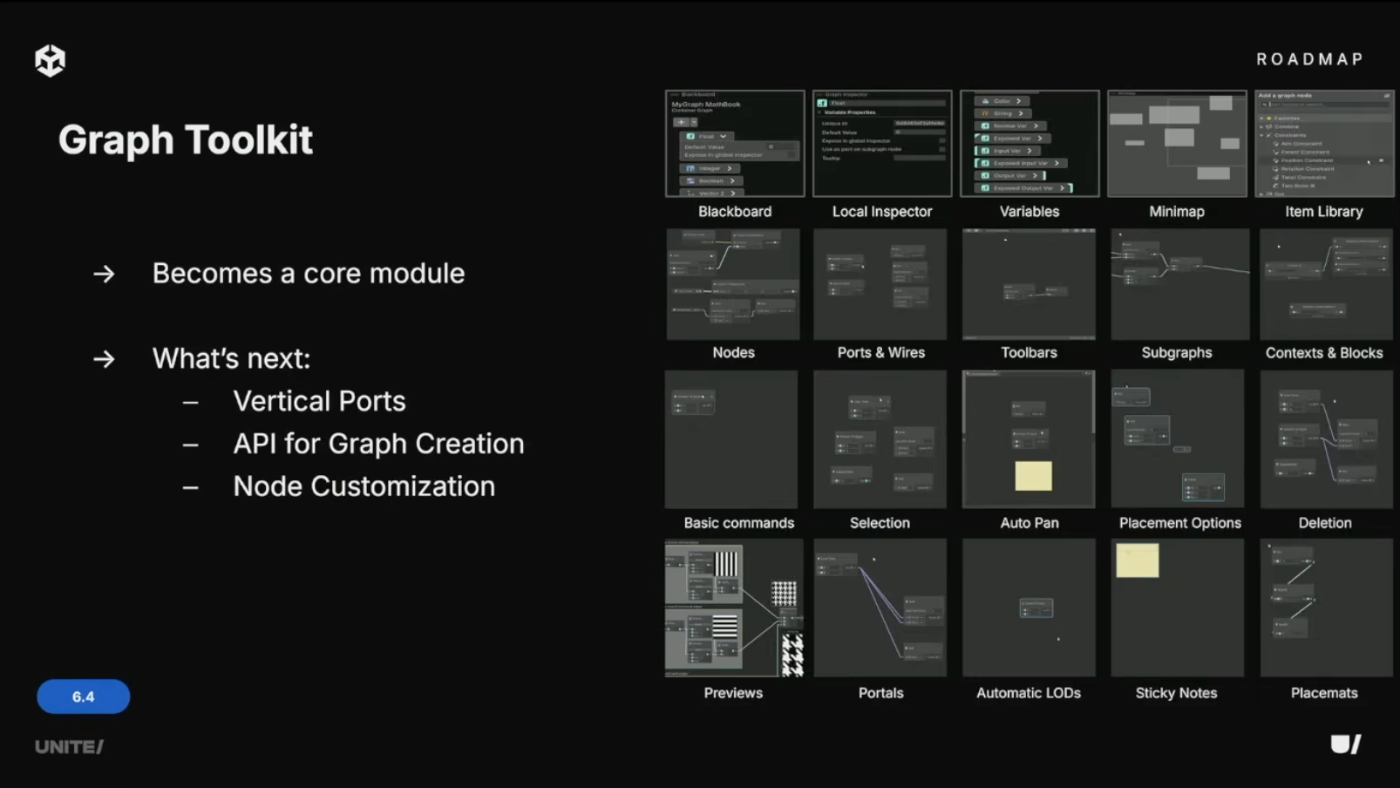View the Deletion thumbnail
The image size is (1400, 788).
click(x=1326, y=439)
